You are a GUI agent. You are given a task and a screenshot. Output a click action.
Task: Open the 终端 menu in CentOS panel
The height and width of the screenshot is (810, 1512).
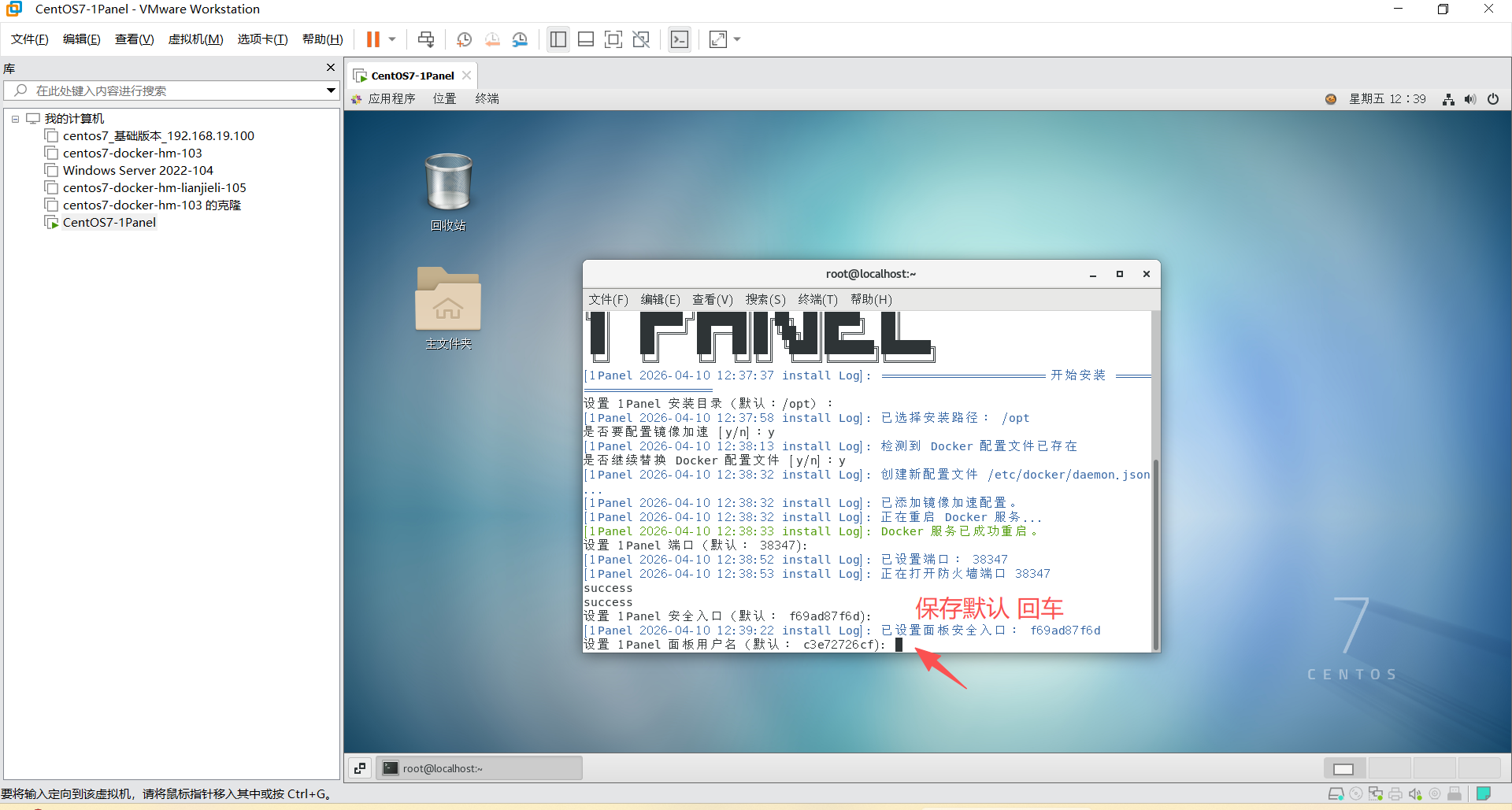coord(487,99)
